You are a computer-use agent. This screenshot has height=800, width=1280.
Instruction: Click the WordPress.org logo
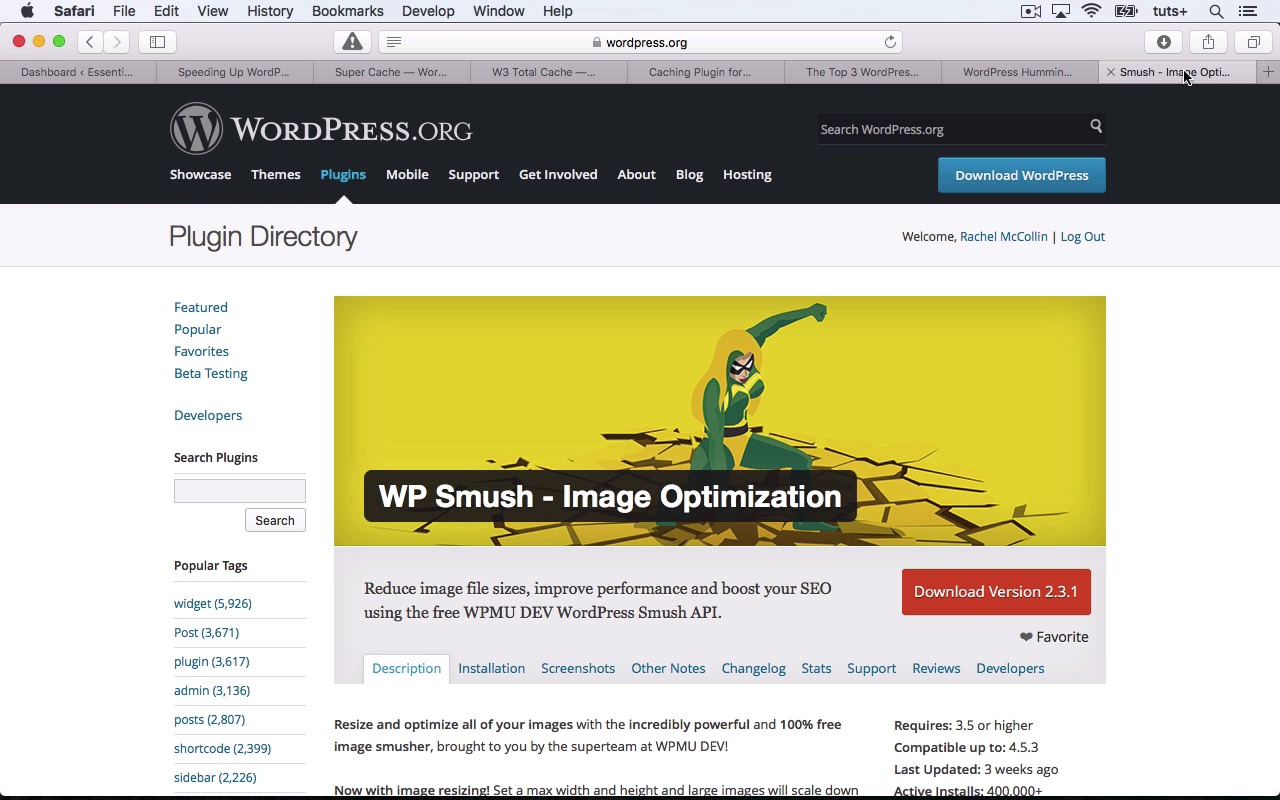pos(321,129)
